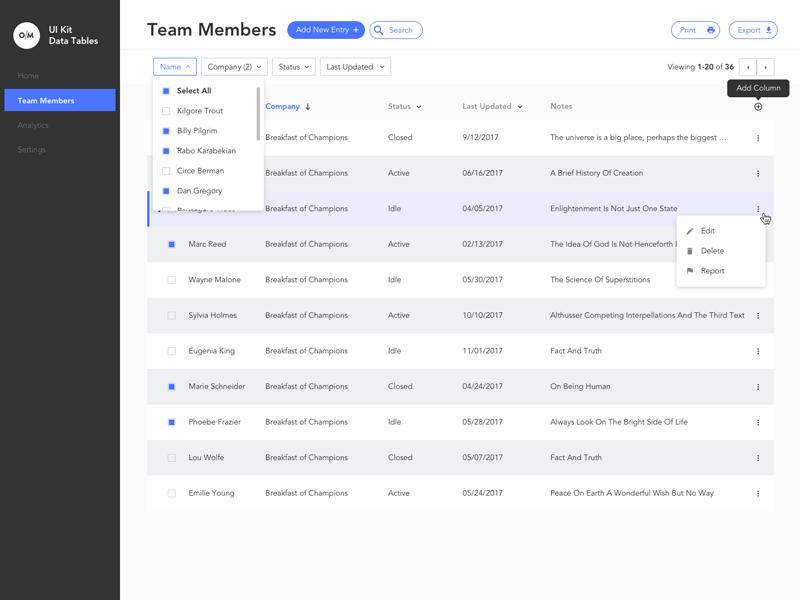The width and height of the screenshot is (800, 600).
Task: Click the O|M logo circle
Action: click(x=27, y=35)
